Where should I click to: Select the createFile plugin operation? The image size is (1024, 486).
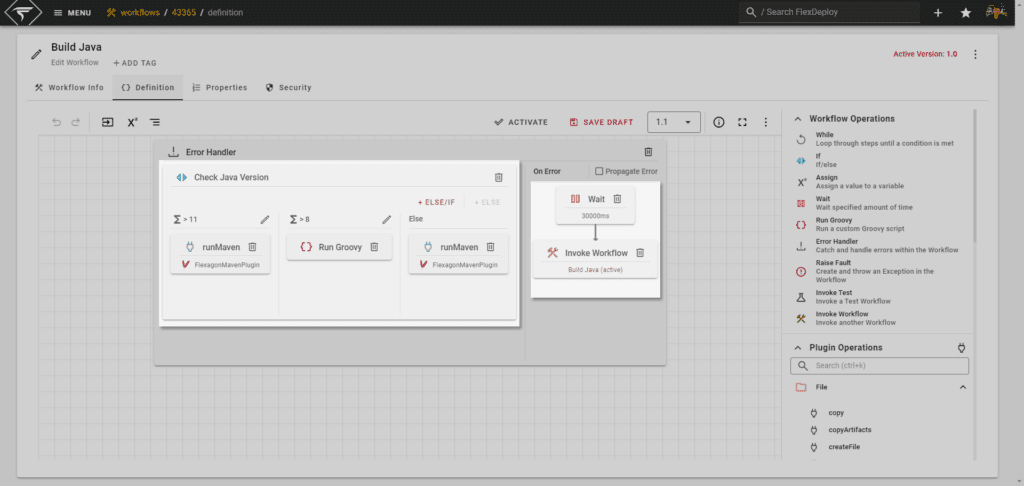[844, 447]
